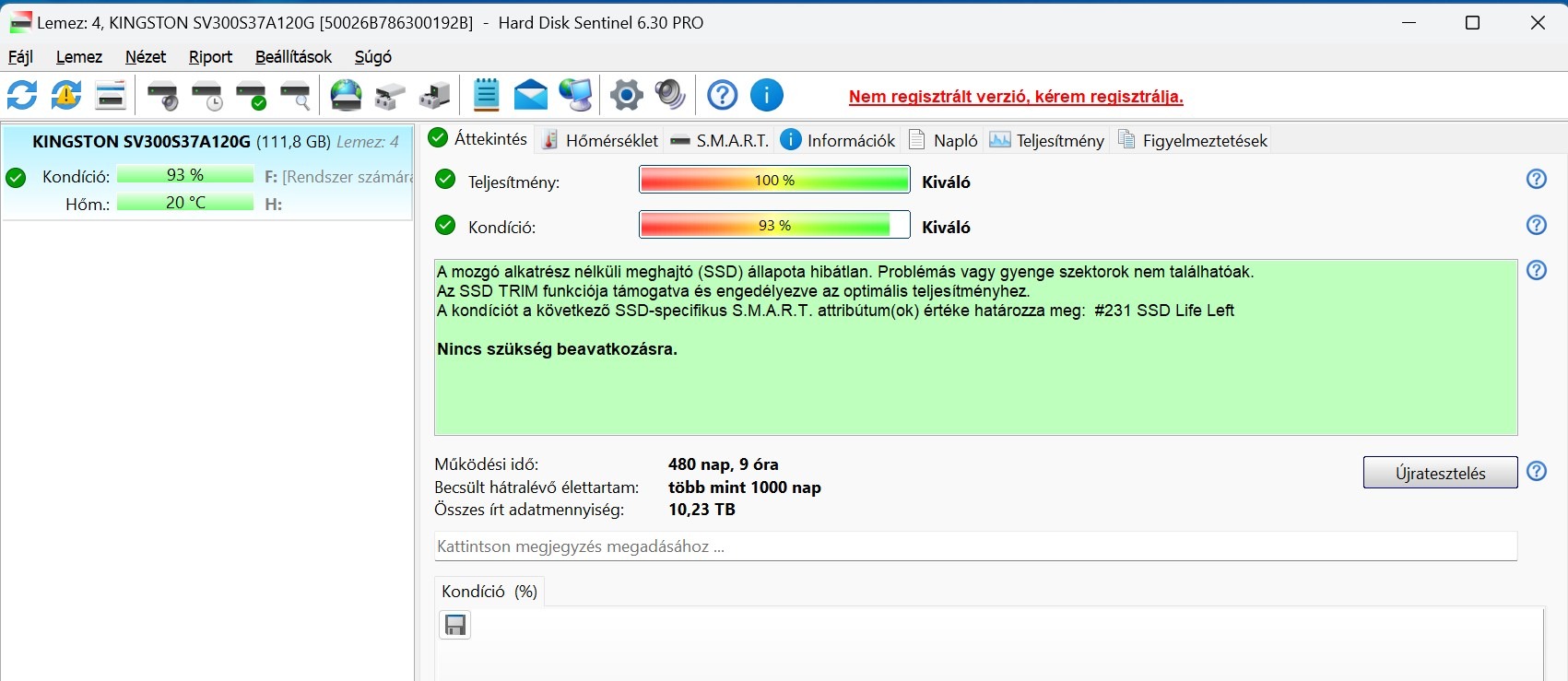Click the green check beside Teljesítmény label
The height and width of the screenshot is (681, 1568).
point(445,179)
